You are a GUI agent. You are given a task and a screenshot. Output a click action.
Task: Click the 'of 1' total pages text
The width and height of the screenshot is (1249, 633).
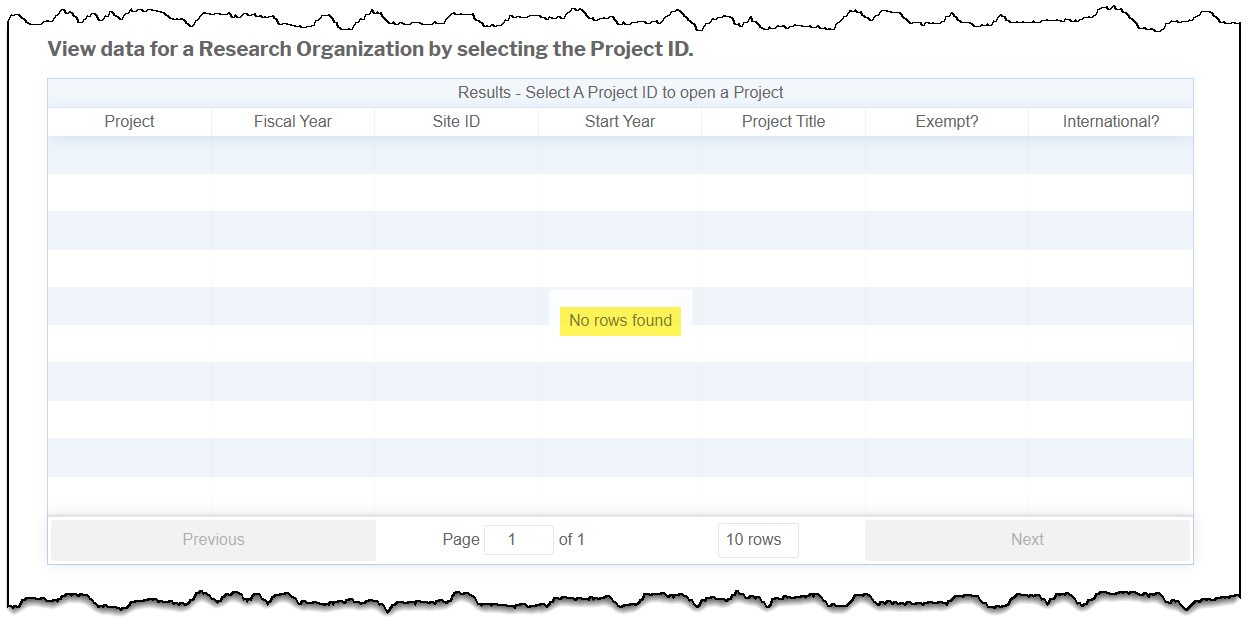coord(572,540)
